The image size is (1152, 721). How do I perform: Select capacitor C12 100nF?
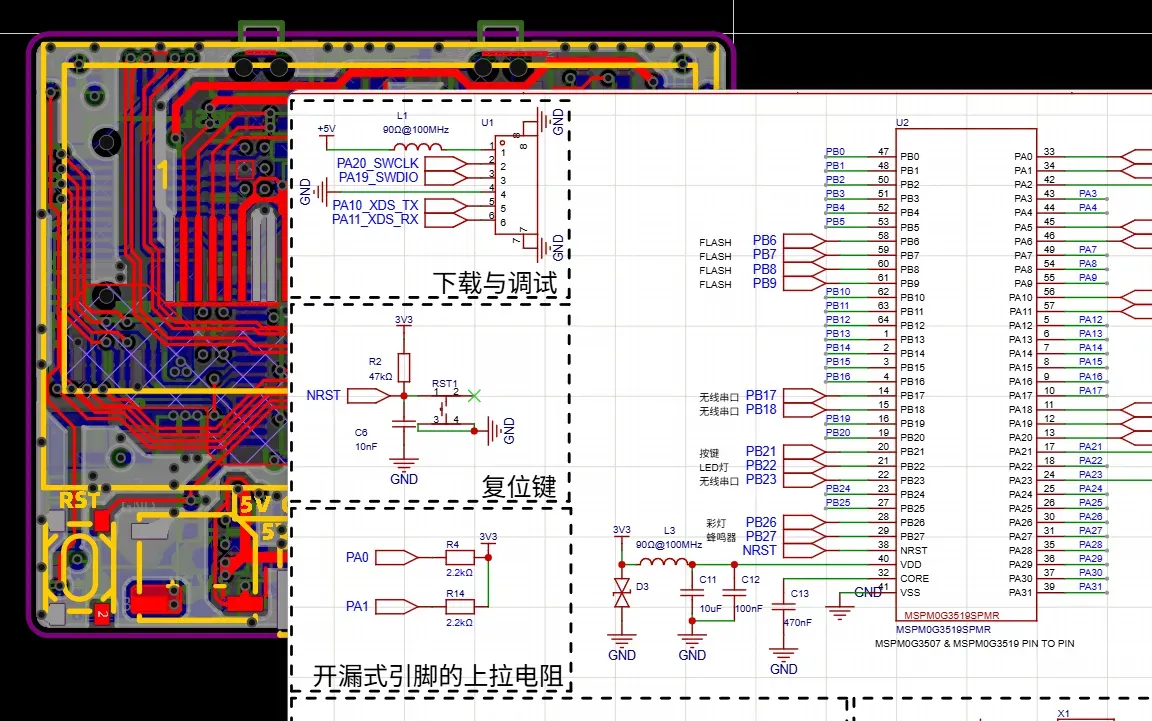pos(734,592)
